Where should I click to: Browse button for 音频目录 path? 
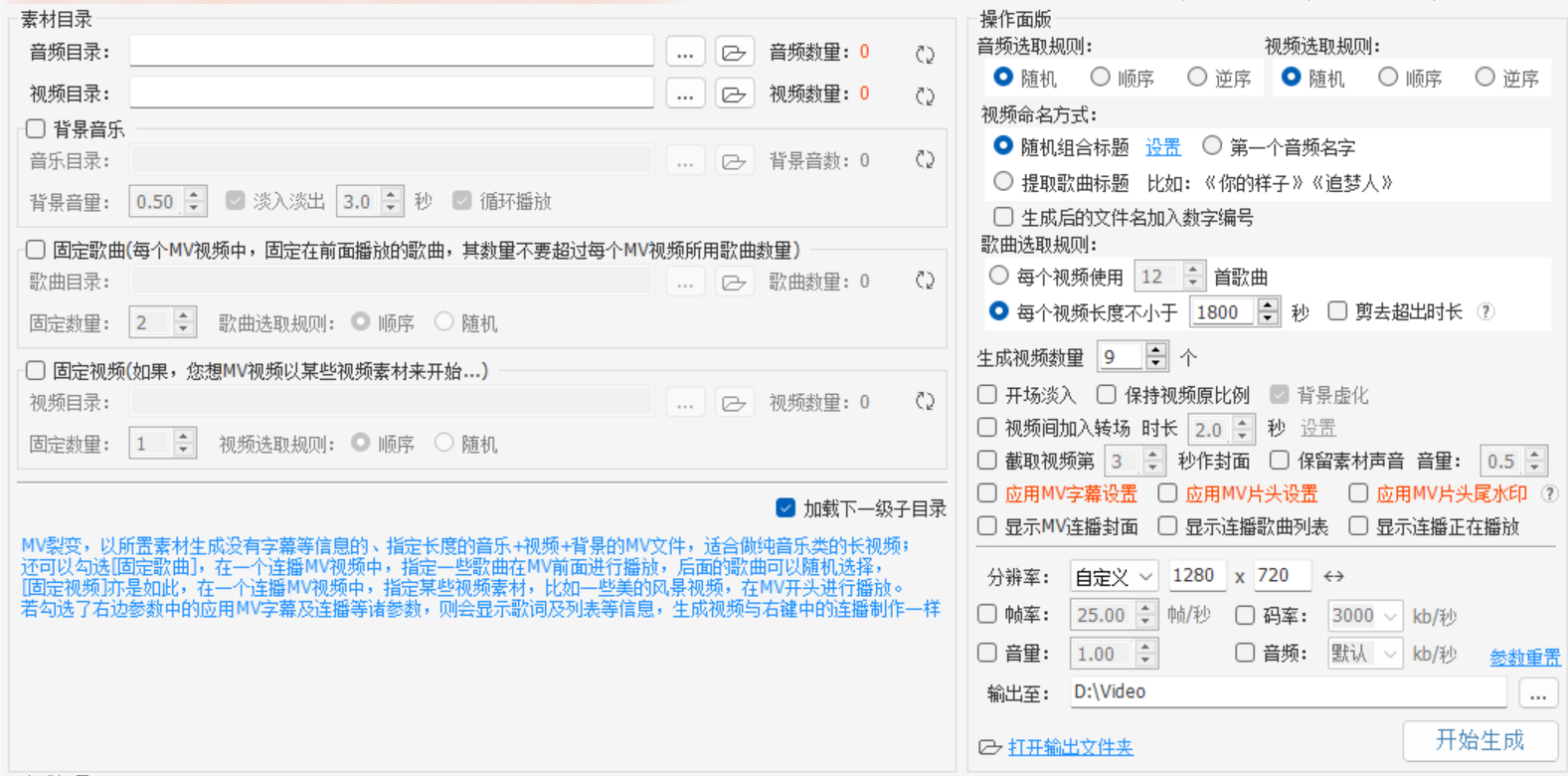click(x=685, y=53)
